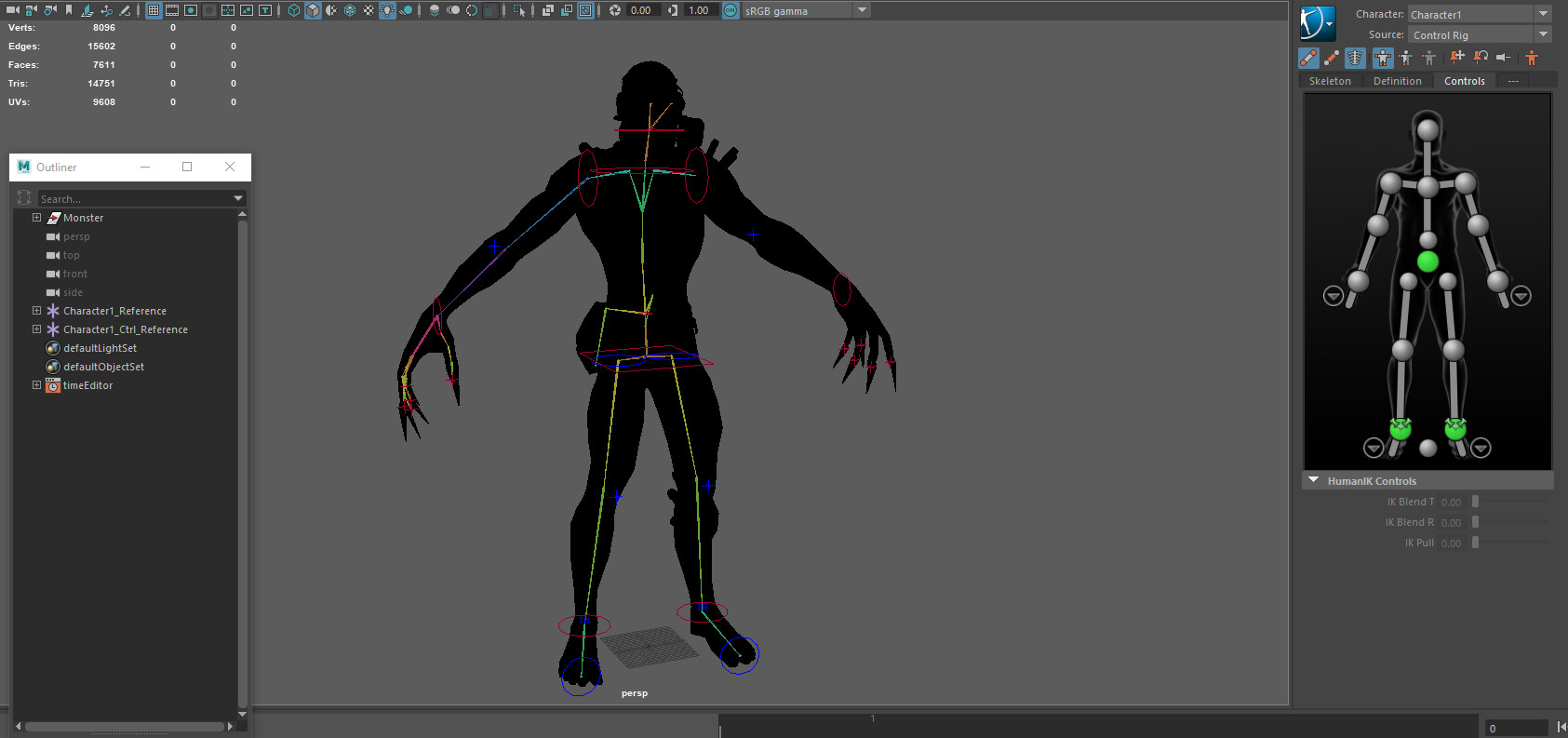Screen dimensions: 1568x738
Task: Adjust the IK Blend T slider
Action: pos(1475,502)
